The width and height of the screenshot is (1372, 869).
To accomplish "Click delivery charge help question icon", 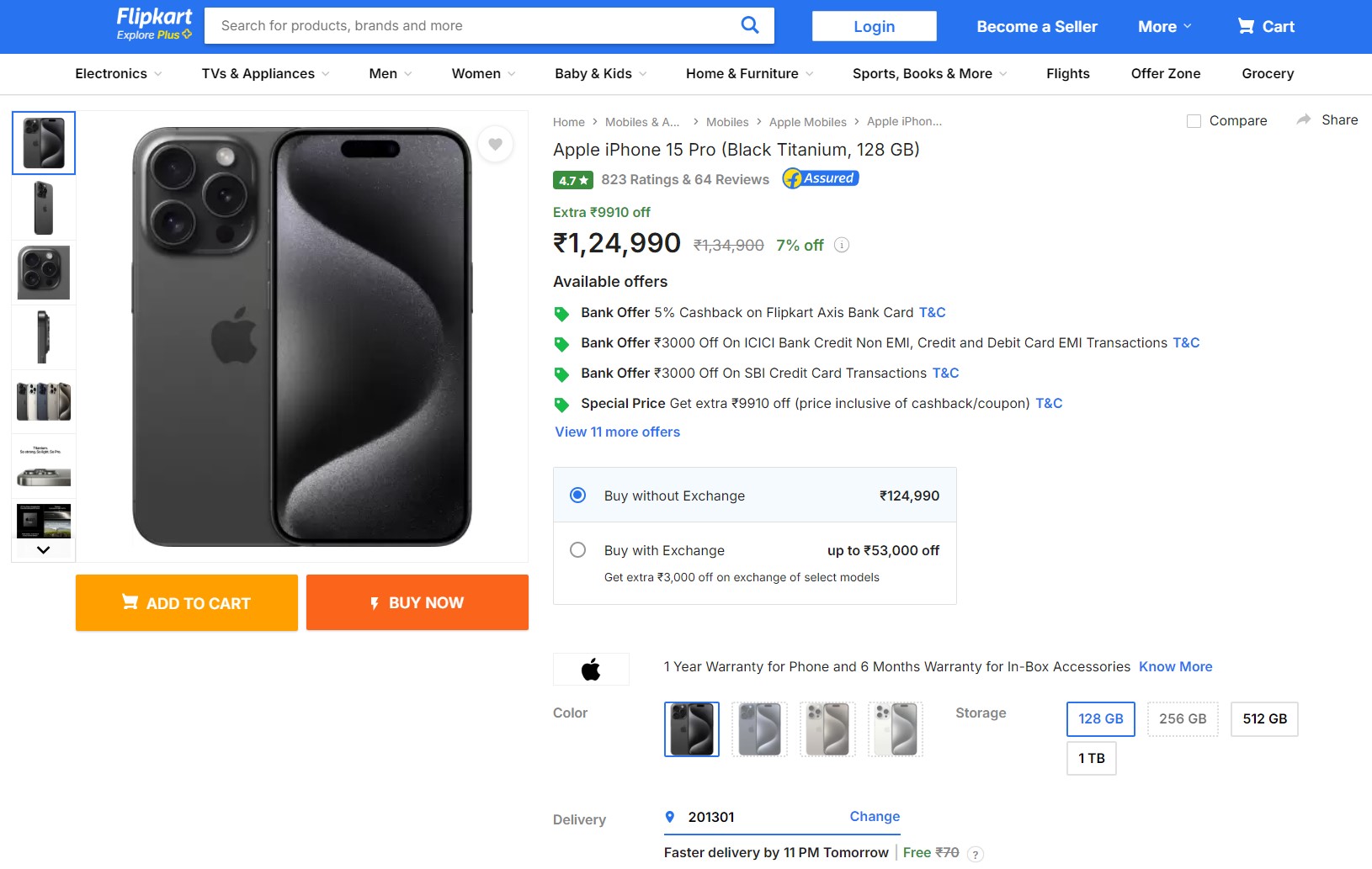I will (976, 854).
